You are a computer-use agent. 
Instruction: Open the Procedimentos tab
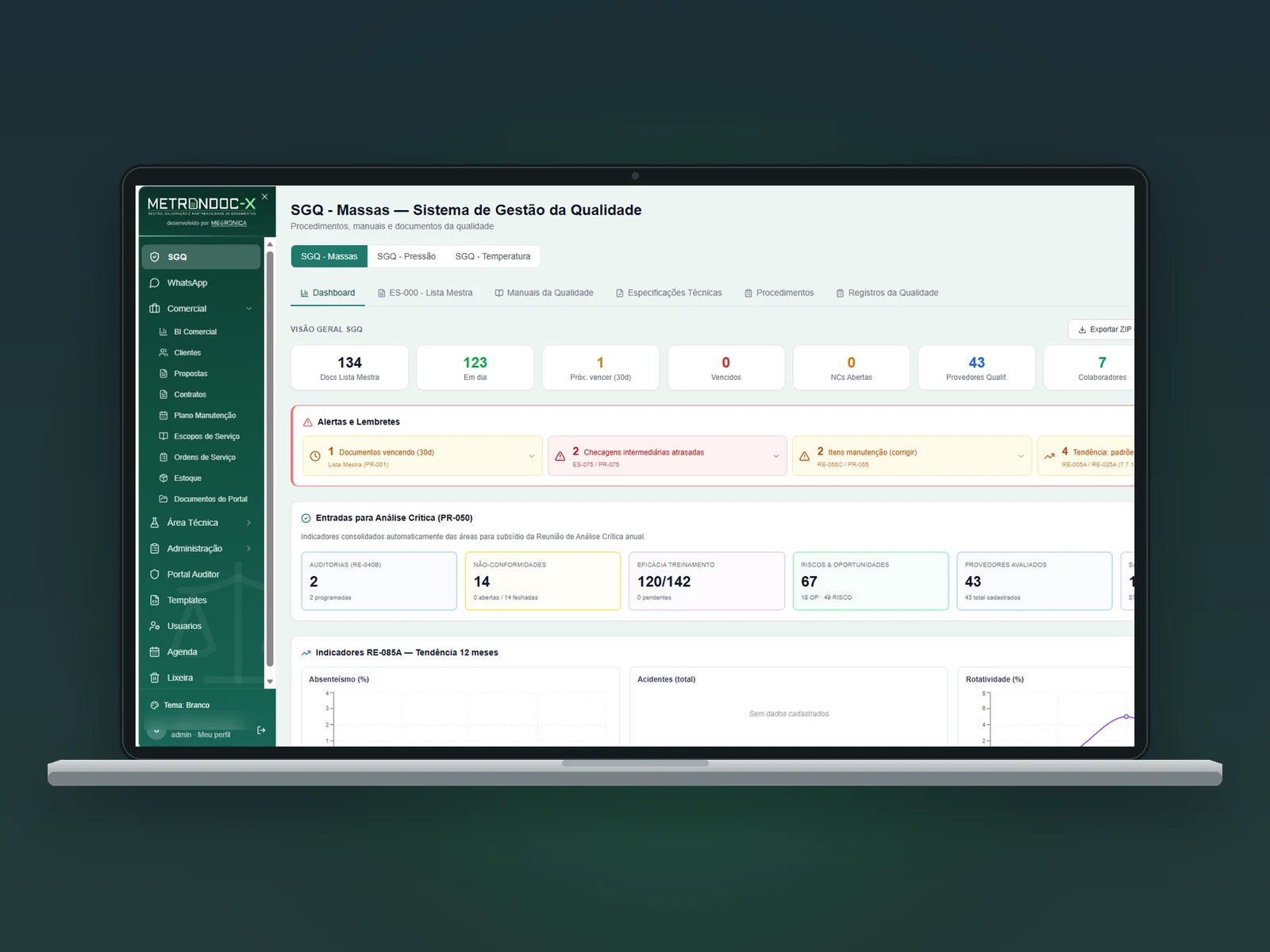(779, 293)
